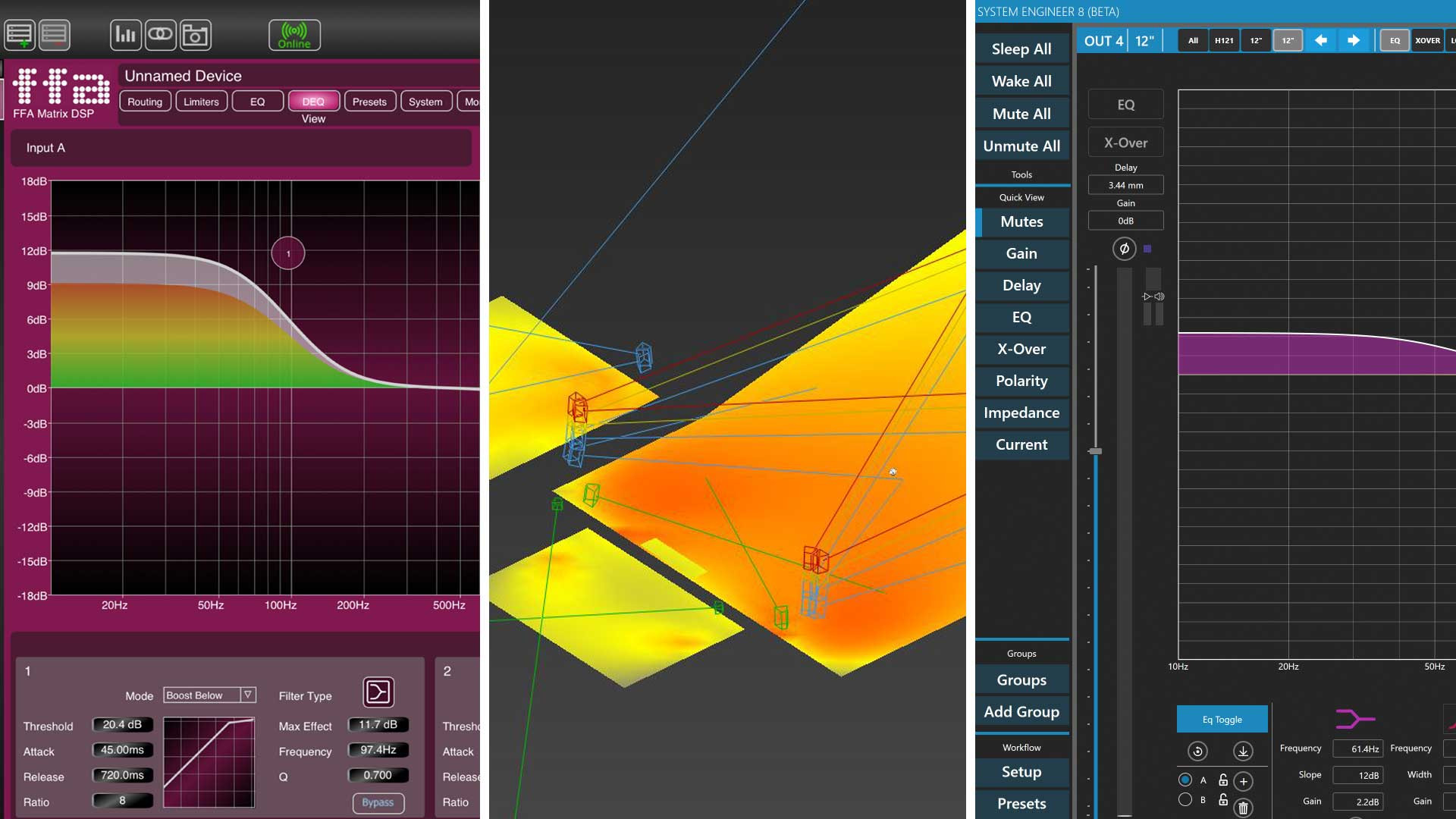Expand the Tools section header
This screenshot has width=1456, height=819.
[x=1021, y=174]
